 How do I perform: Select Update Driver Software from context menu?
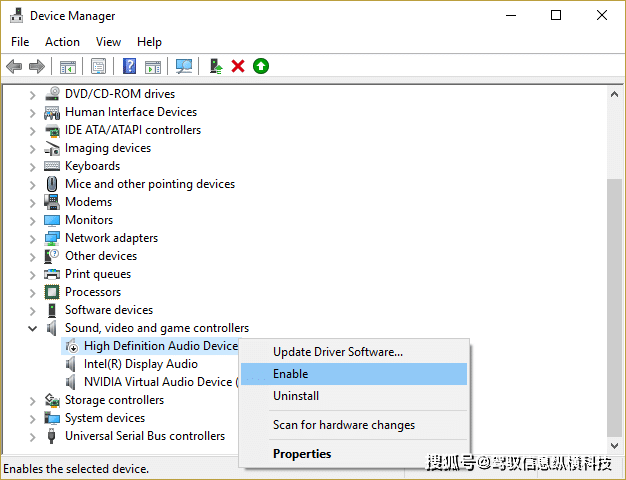coord(338,352)
